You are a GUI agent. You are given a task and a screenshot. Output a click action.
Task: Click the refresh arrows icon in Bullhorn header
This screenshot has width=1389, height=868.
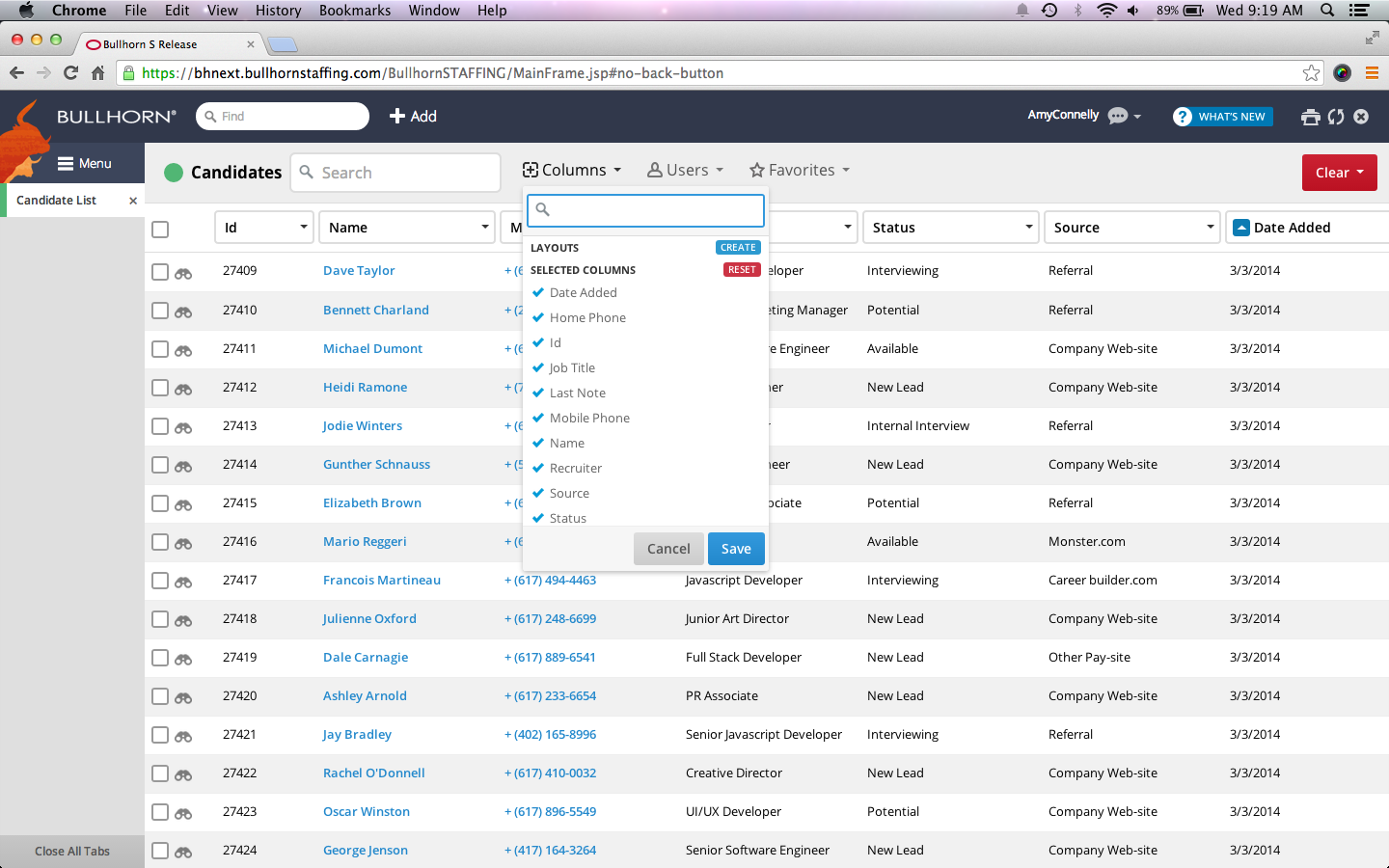1336,117
